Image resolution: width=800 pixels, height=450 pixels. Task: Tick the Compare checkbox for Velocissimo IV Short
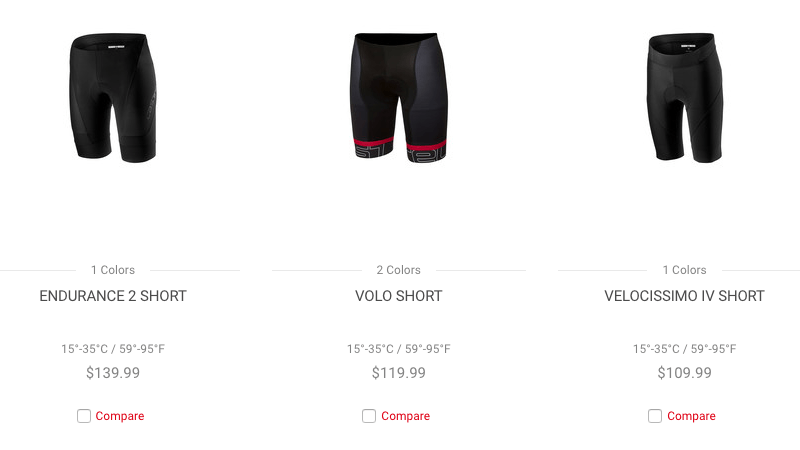pos(655,416)
